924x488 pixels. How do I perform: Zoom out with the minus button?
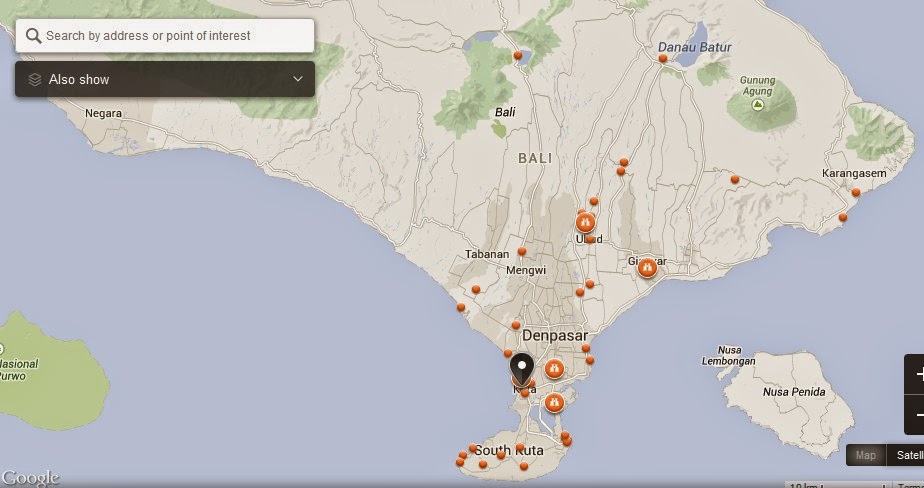(x=916, y=415)
